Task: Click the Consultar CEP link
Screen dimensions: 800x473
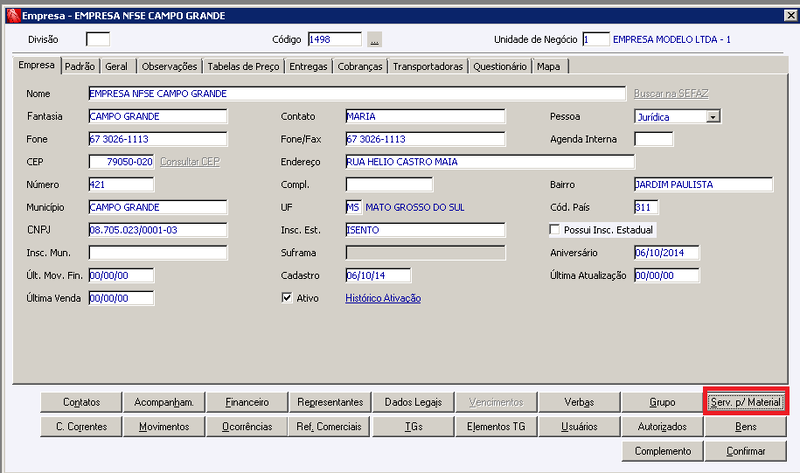Action: coord(190,162)
